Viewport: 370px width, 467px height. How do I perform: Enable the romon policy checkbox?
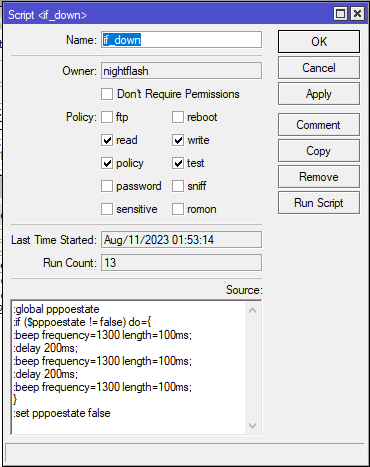[x=178, y=209]
